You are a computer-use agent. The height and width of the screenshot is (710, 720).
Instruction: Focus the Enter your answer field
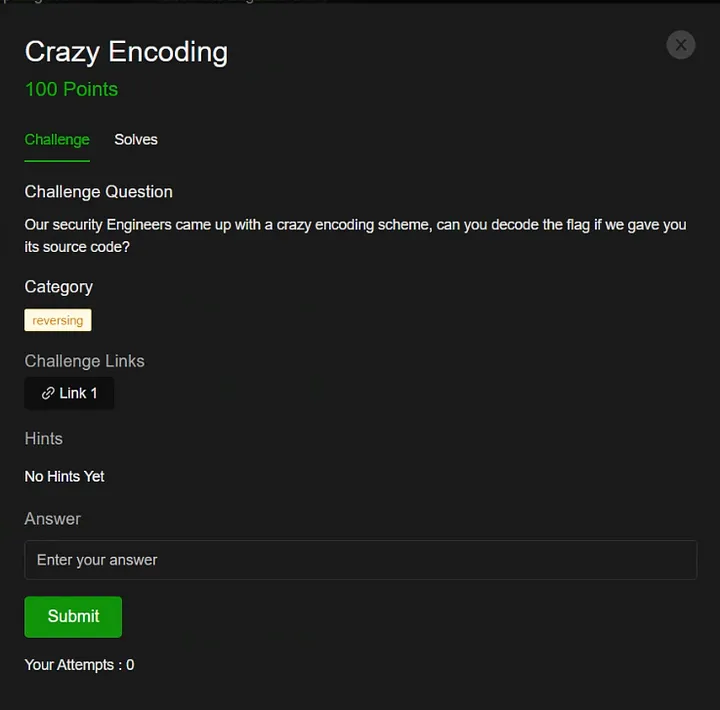point(360,560)
